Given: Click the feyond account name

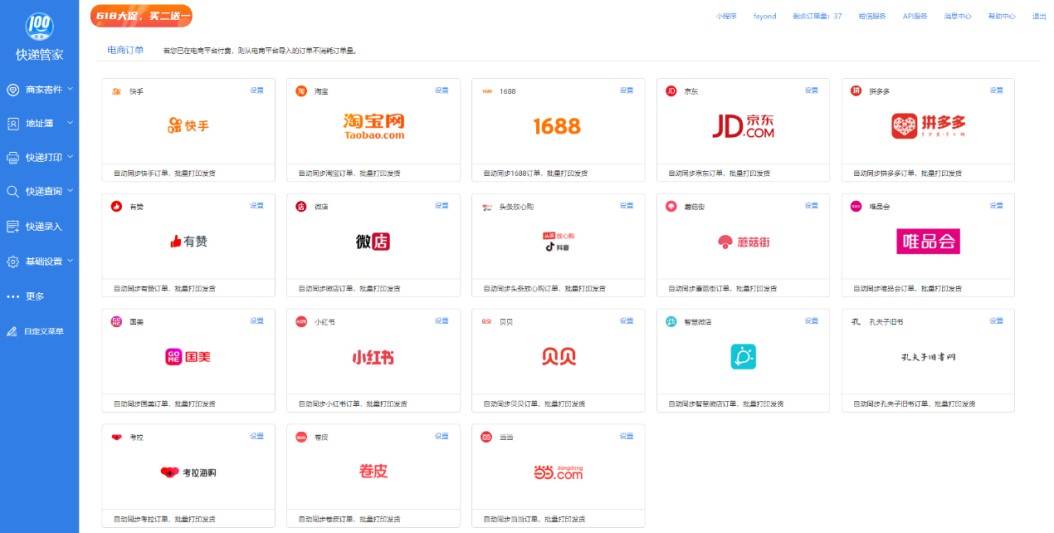Looking at the screenshot, I should pos(764,16).
